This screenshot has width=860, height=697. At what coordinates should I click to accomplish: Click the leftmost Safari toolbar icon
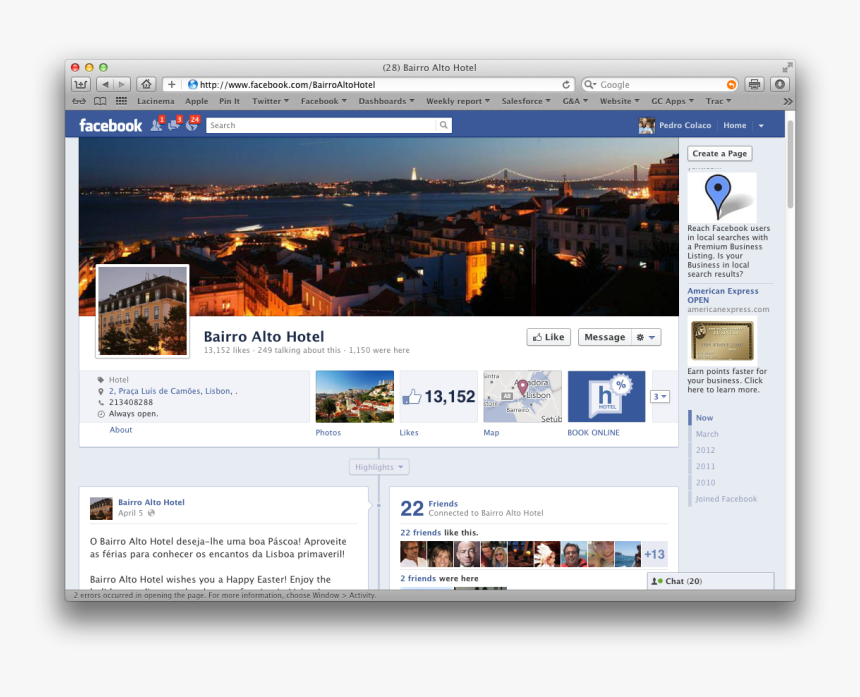(81, 84)
